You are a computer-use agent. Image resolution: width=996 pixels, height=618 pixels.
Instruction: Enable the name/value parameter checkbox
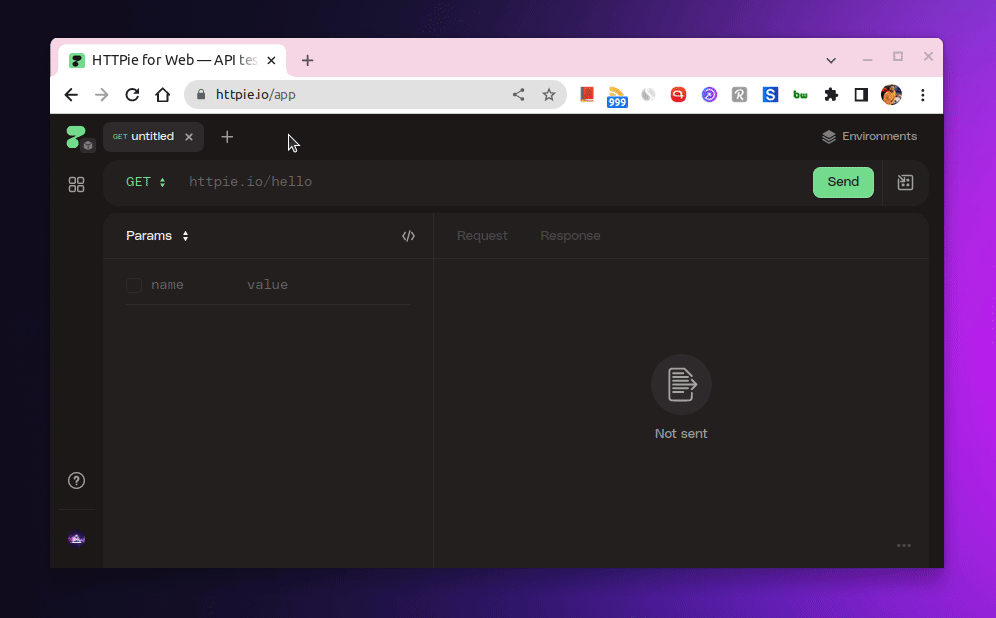[x=134, y=285]
